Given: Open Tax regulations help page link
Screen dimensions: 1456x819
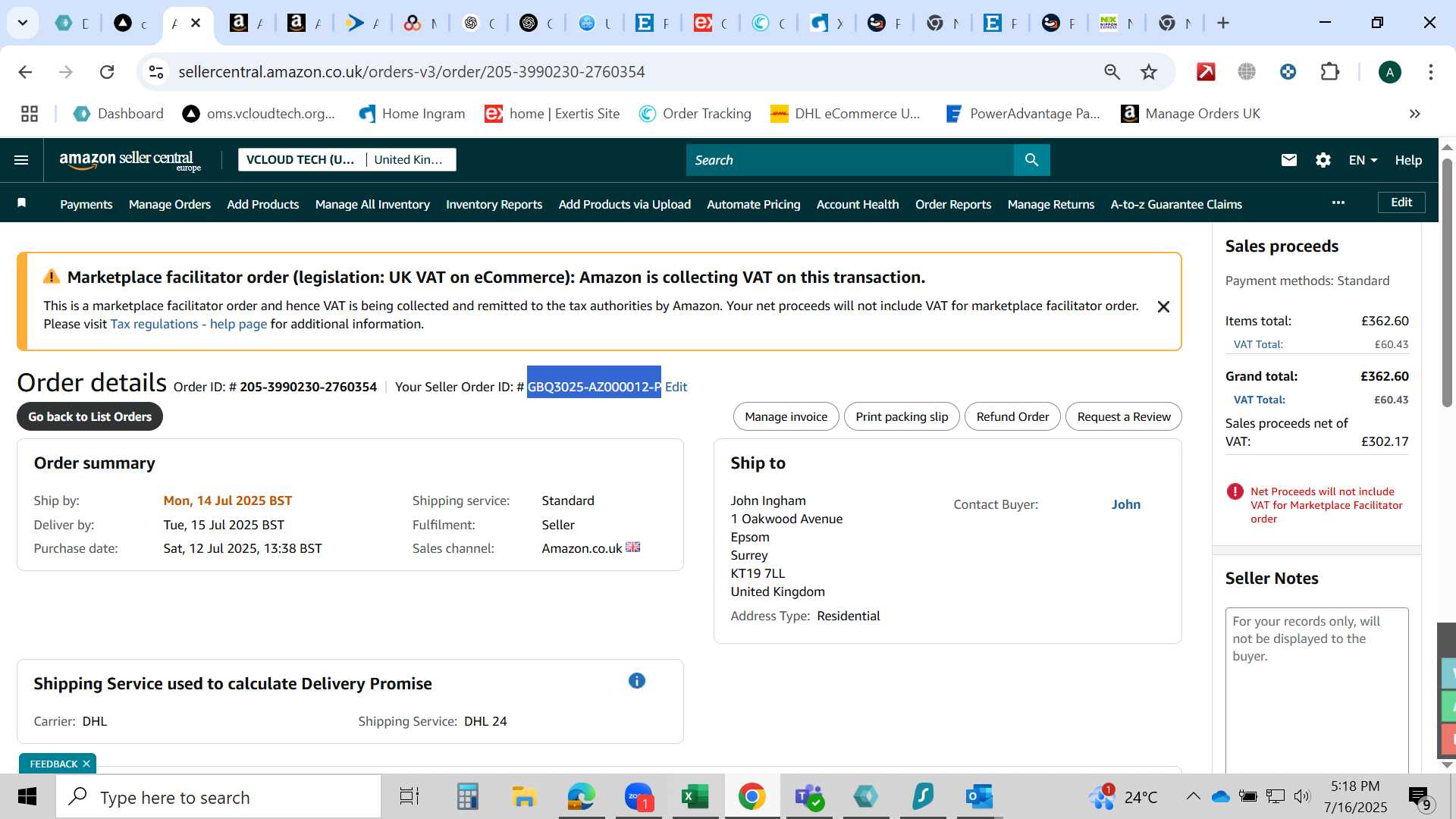Looking at the screenshot, I should (x=189, y=324).
